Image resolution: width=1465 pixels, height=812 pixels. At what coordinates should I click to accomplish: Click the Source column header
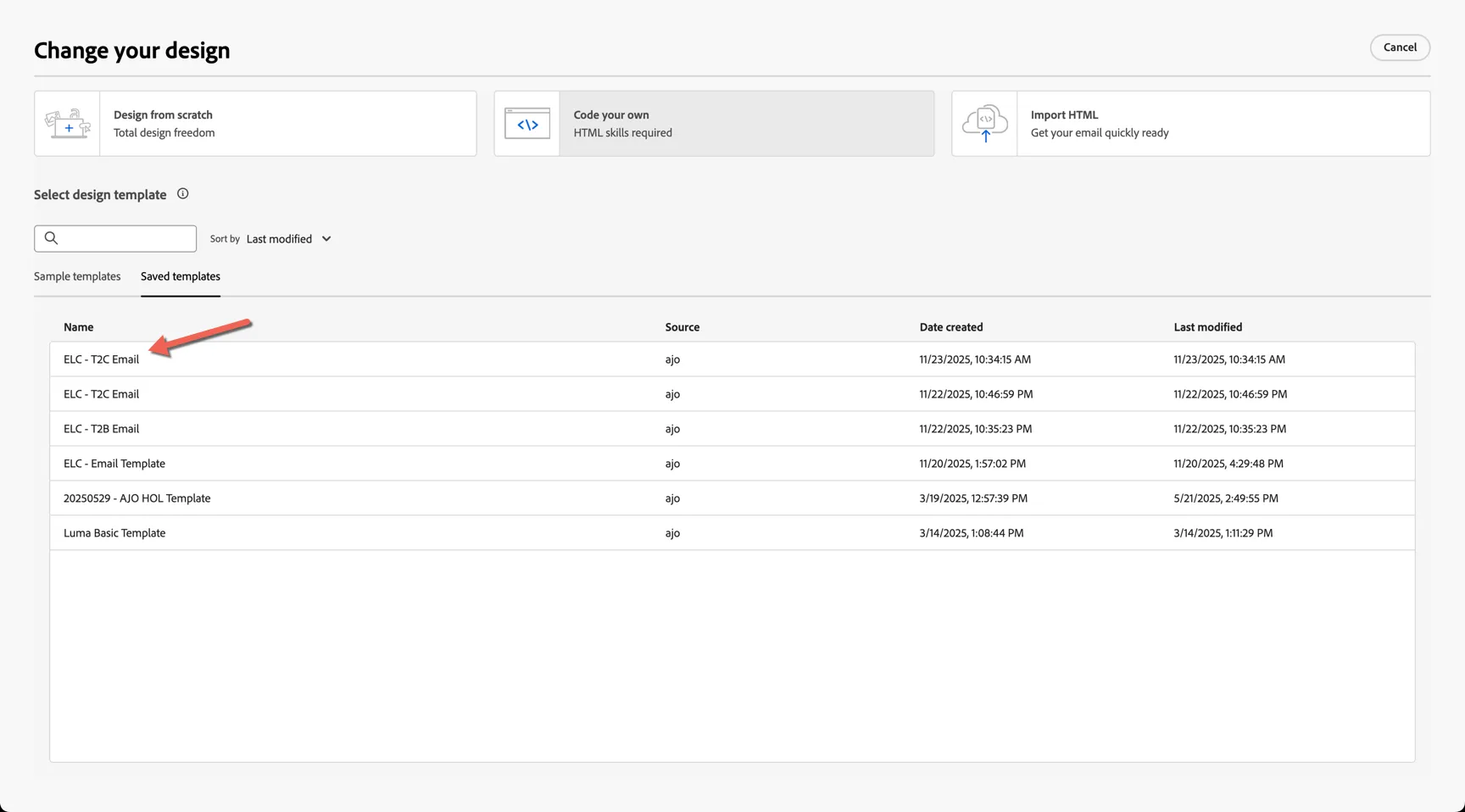[x=682, y=327]
